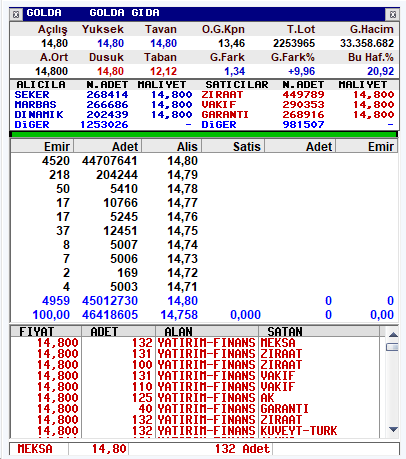The width and height of the screenshot is (406, 459).
Task: Select SEKER in buyers list
Action: [32, 95]
